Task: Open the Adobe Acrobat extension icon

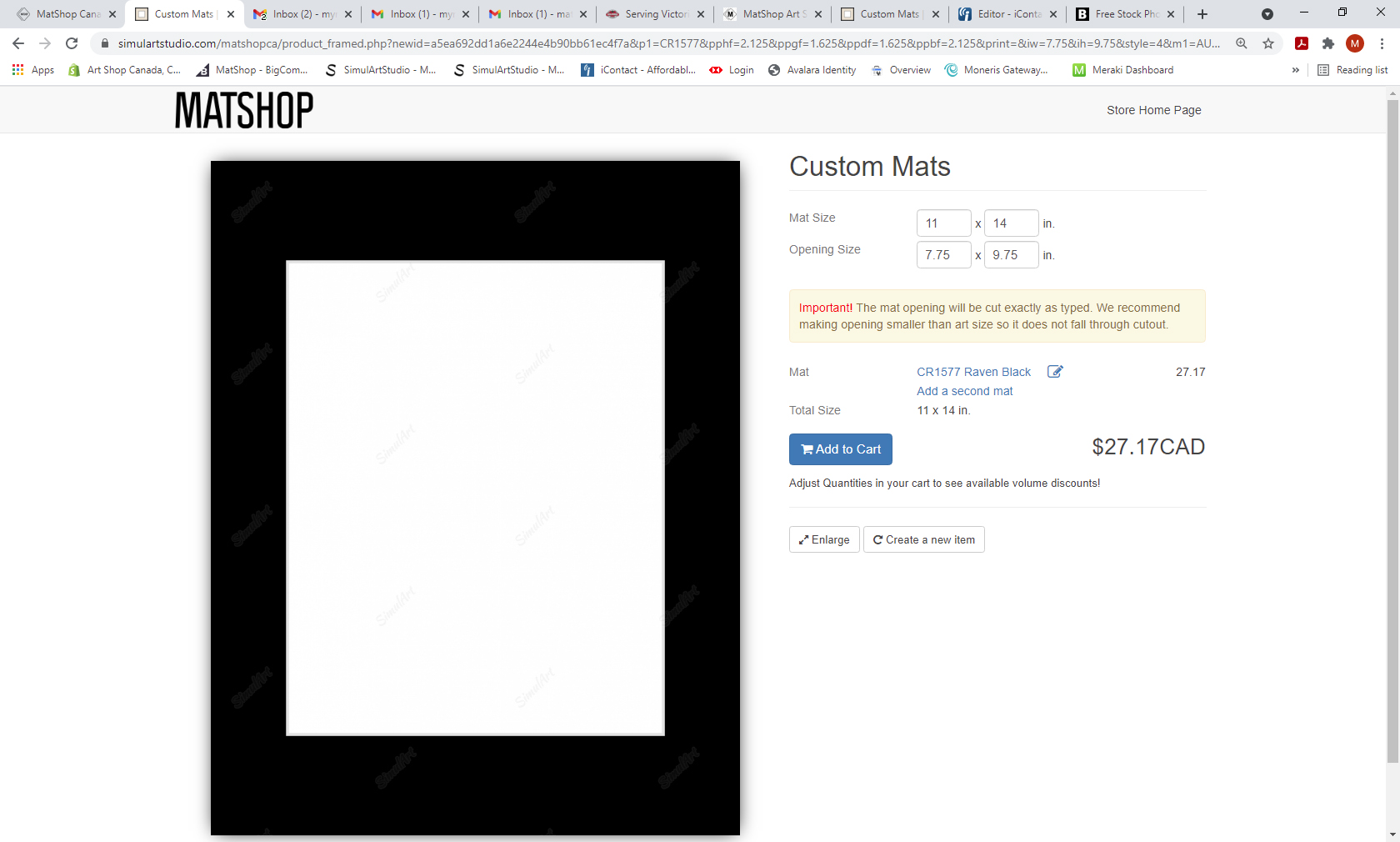Action: pos(1301,43)
